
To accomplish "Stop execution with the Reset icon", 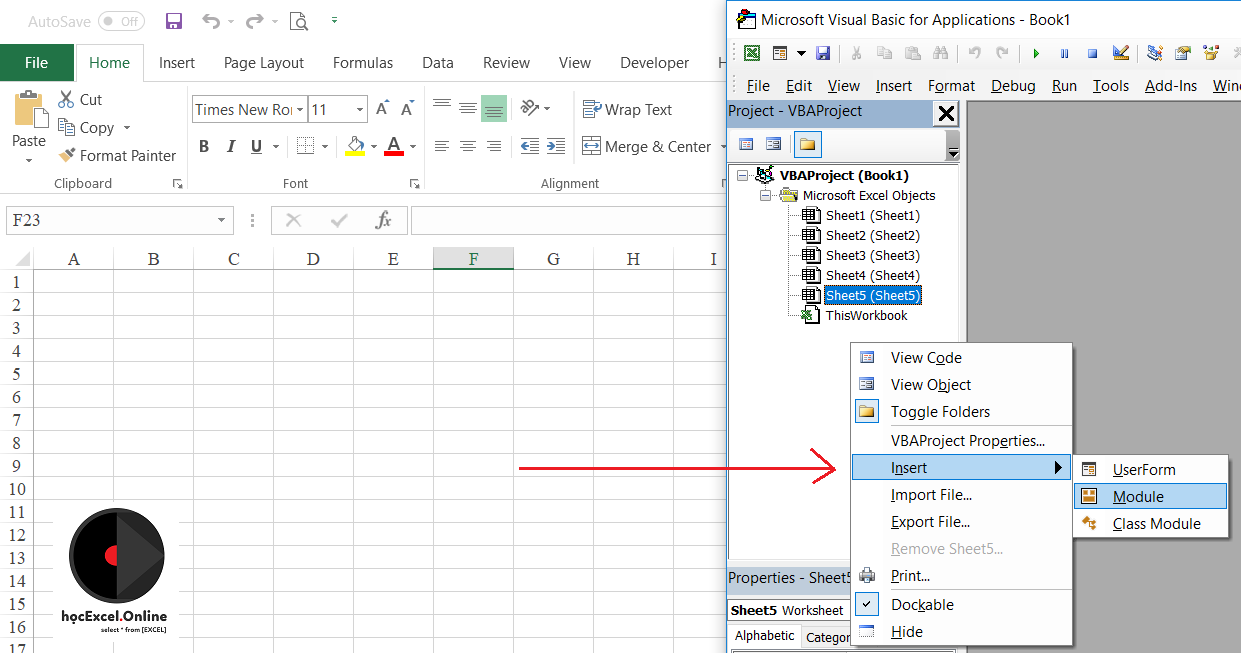I will point(1092,53).
